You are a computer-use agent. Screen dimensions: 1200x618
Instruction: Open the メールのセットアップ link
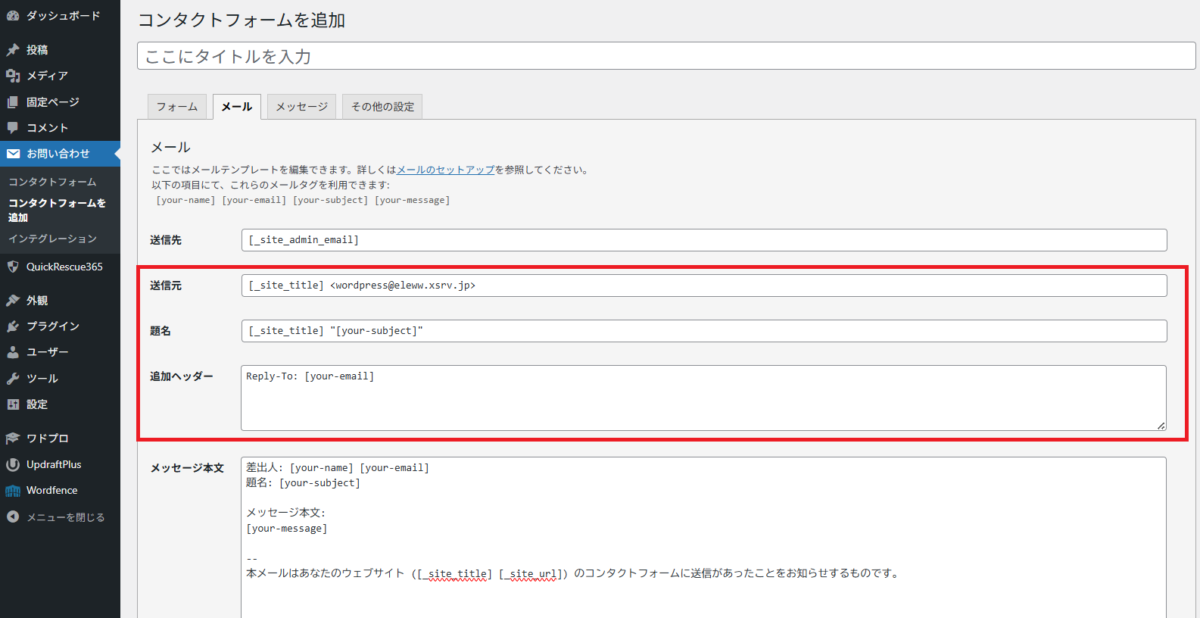click(x=445, y=170)
